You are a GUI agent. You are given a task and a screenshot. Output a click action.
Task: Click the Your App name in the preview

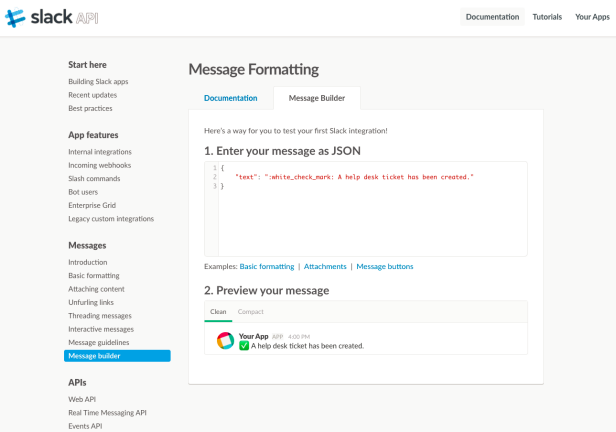point(253,336)
